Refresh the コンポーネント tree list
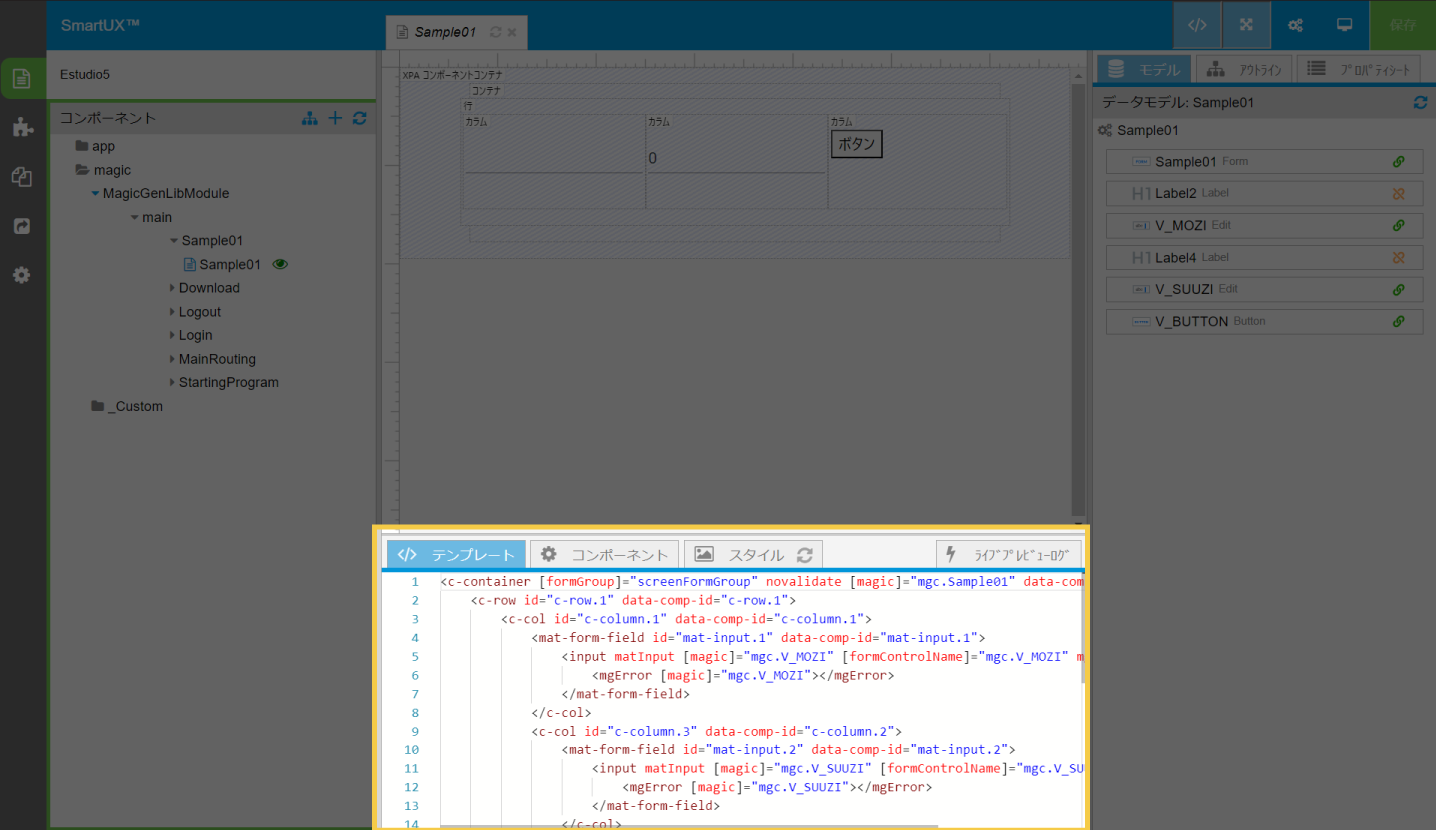The height and width of the screenshot is (830, 1436). pyautogui.click(x=359, y=118)
